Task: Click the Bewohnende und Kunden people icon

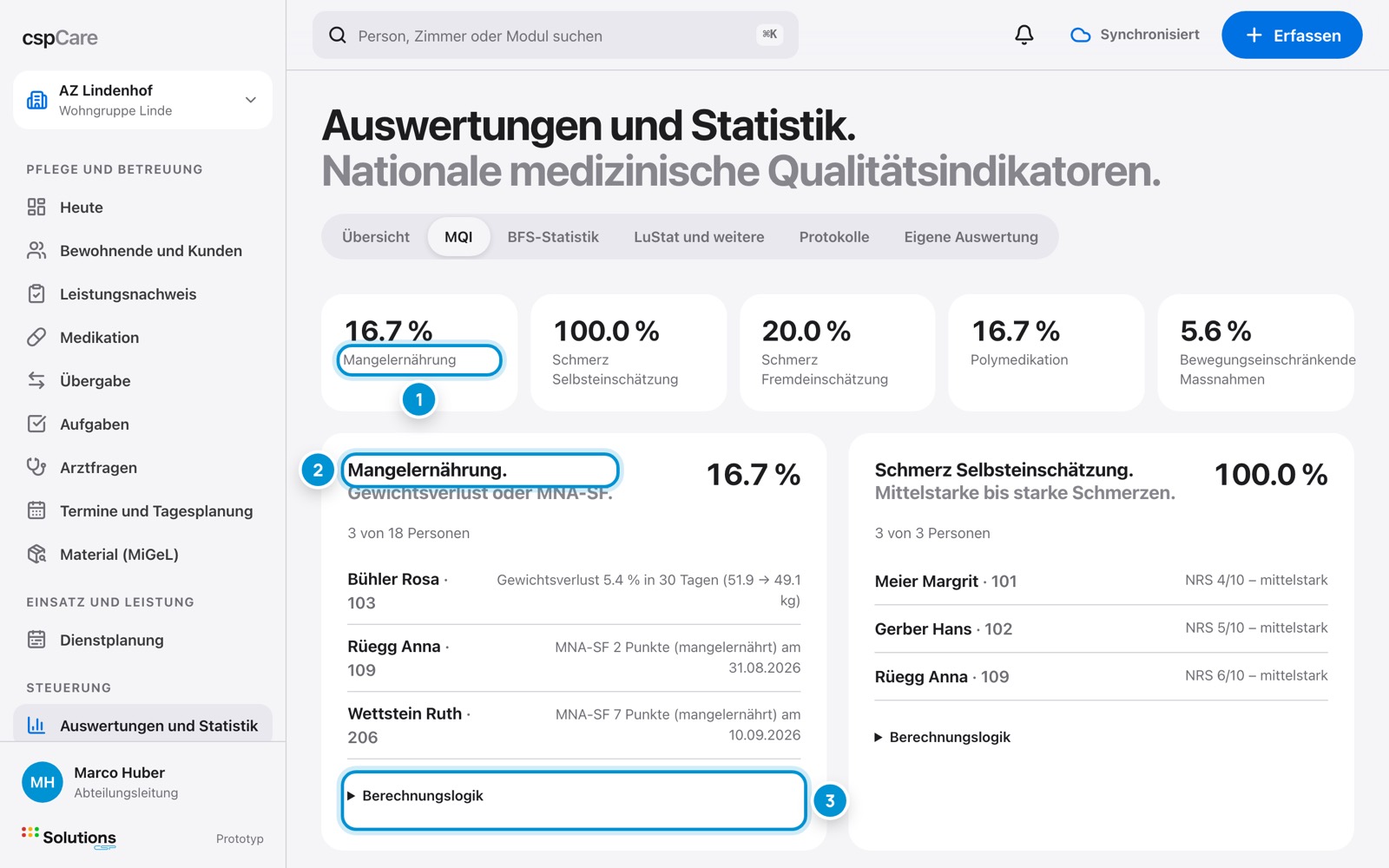Action: click(36, 250)
